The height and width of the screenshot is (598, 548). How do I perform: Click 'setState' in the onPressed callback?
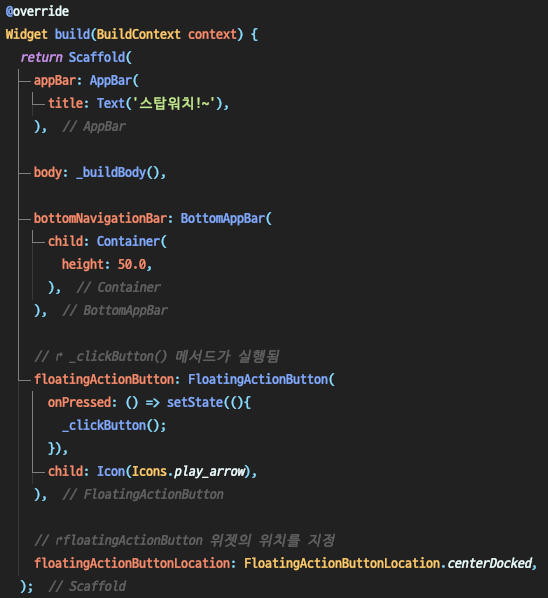tap(195, 402)
